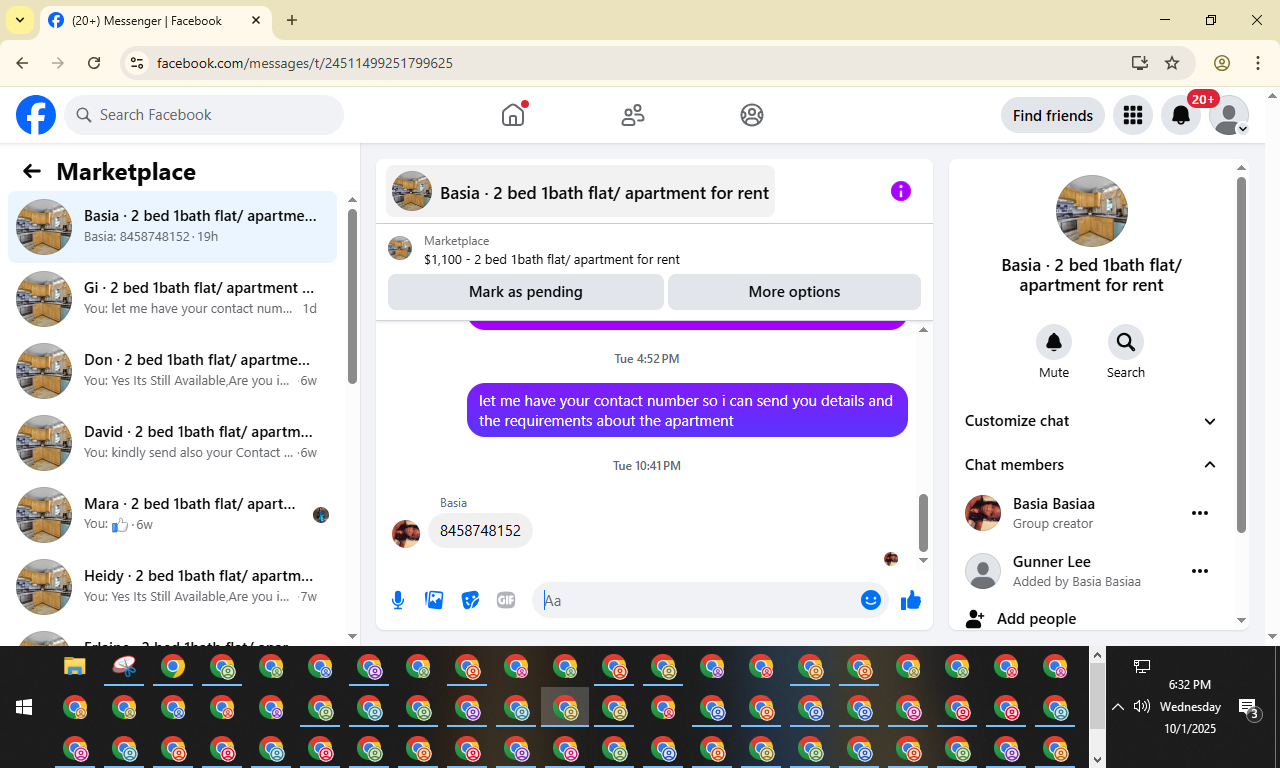Go back using the Marketplace back arrow
The height and width of the screenshot is (768, 1280).
pyautogui.click(x=32, y=171)
